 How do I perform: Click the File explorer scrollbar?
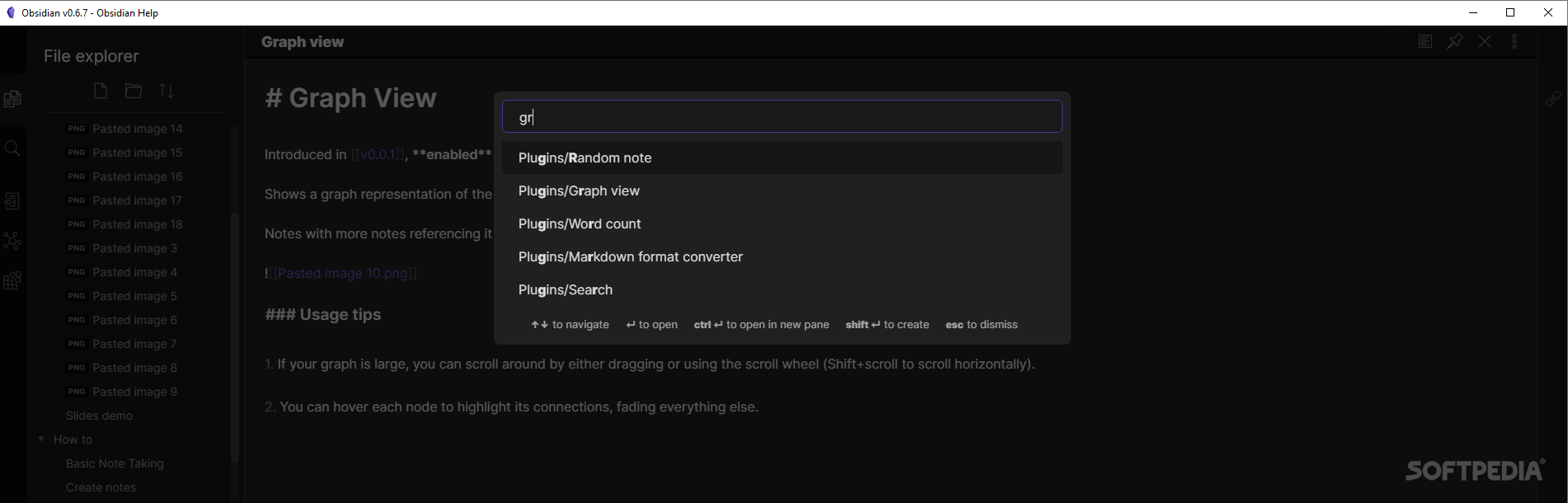[x=235, y=338]
